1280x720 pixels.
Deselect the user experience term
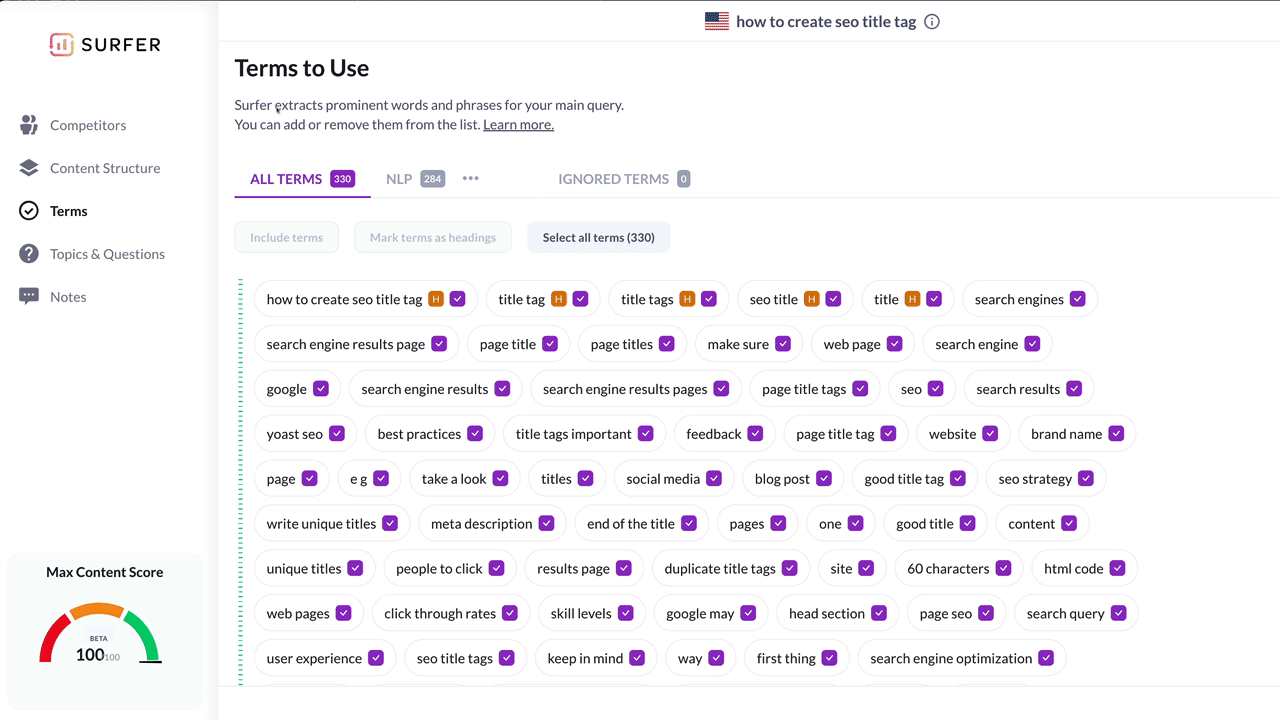click(x=376, y=658)
